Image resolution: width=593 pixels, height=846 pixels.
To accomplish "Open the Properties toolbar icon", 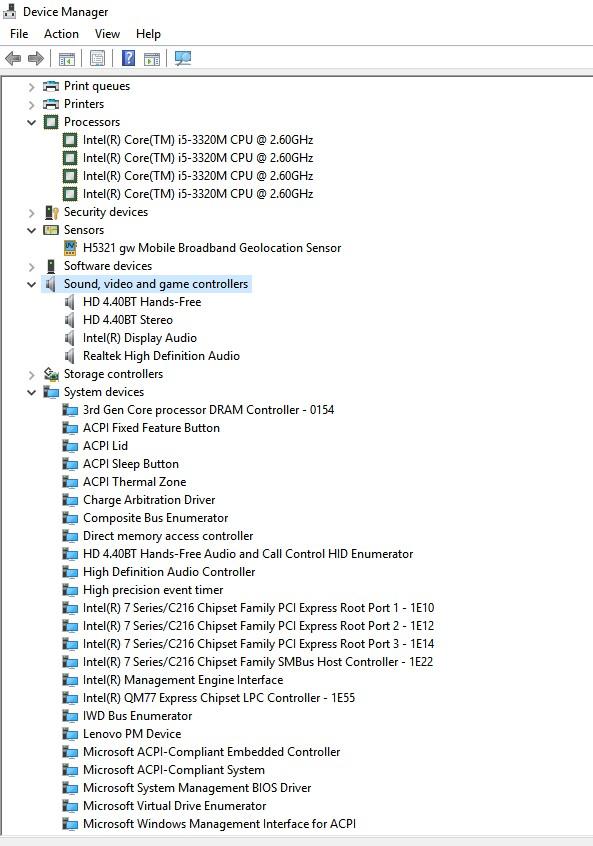I will (98, 58).
